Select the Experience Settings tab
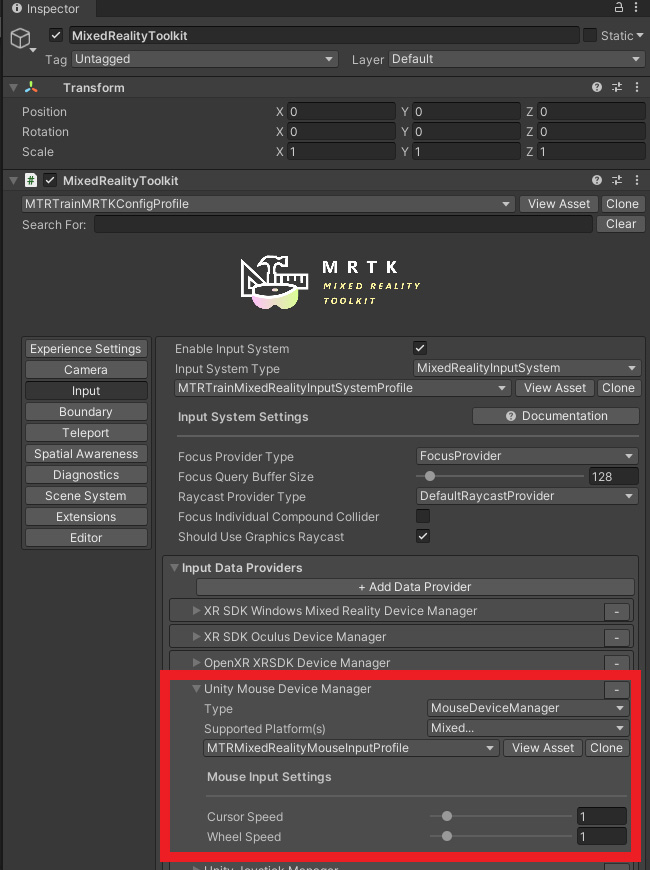 [86, 348]
